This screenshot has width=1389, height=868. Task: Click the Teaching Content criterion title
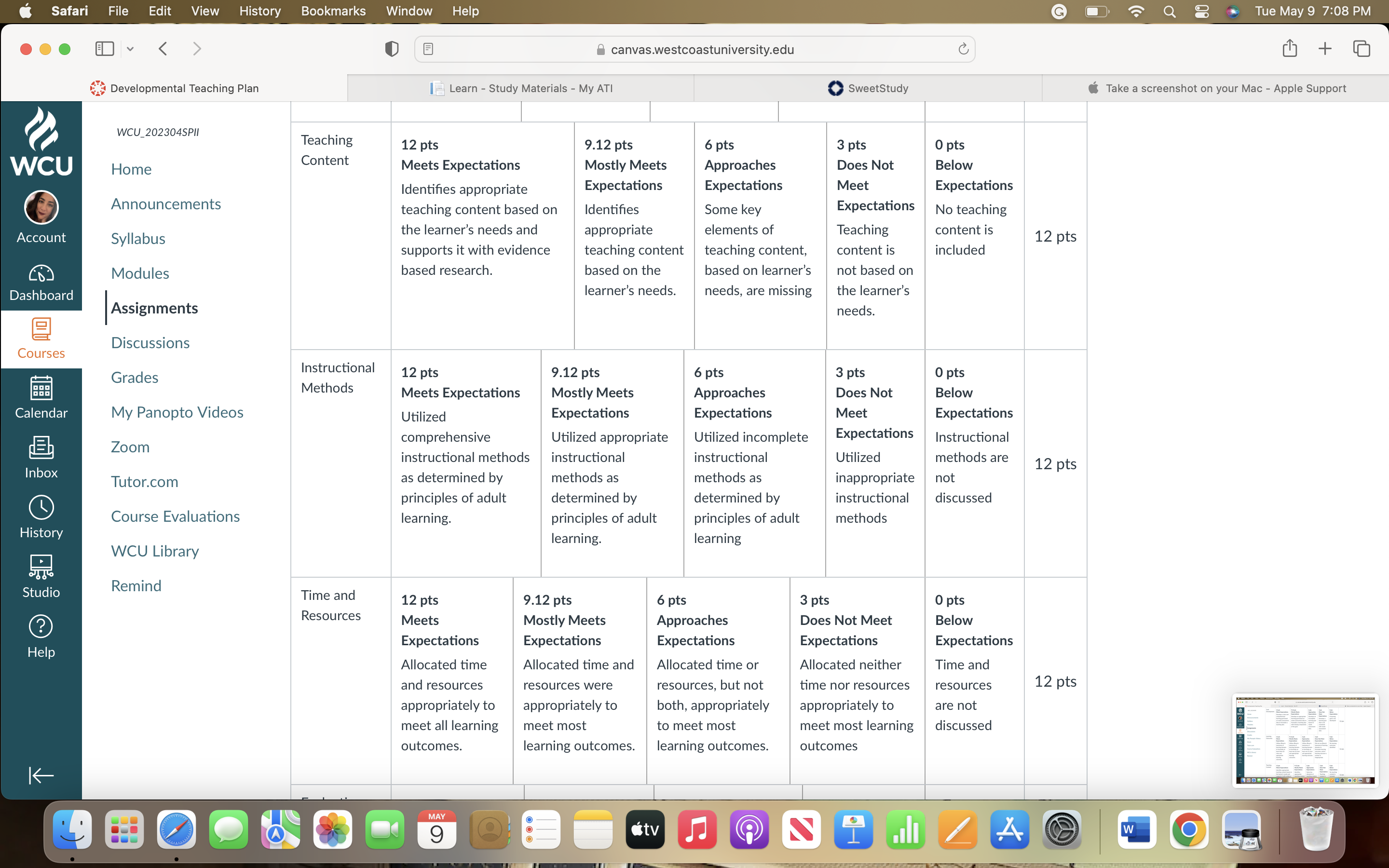tap(327, 150)
